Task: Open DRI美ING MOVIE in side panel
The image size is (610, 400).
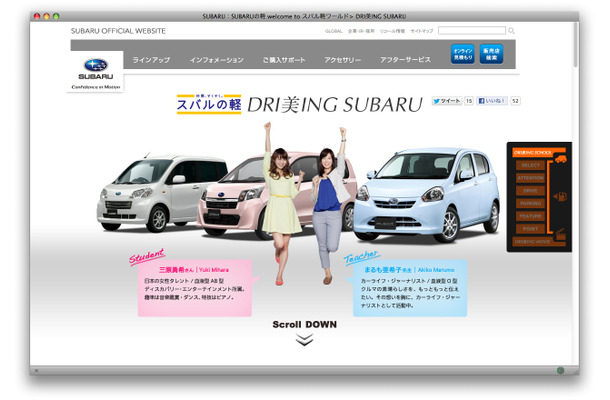Action: [533, 242]
